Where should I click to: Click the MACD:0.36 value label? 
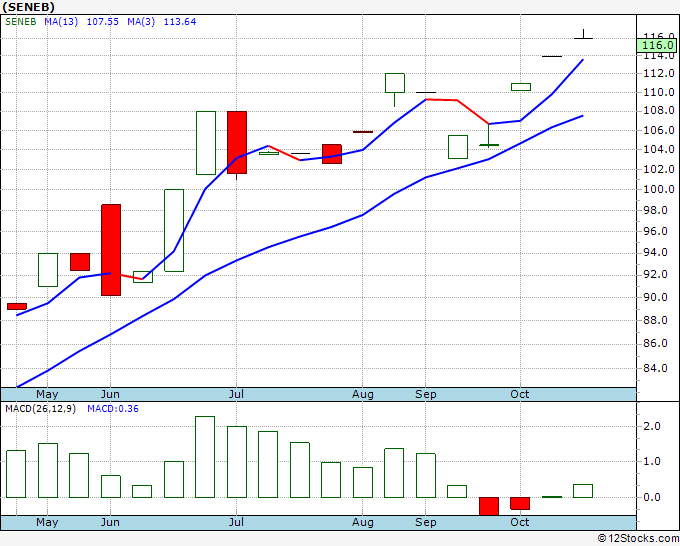pos(113,409)
